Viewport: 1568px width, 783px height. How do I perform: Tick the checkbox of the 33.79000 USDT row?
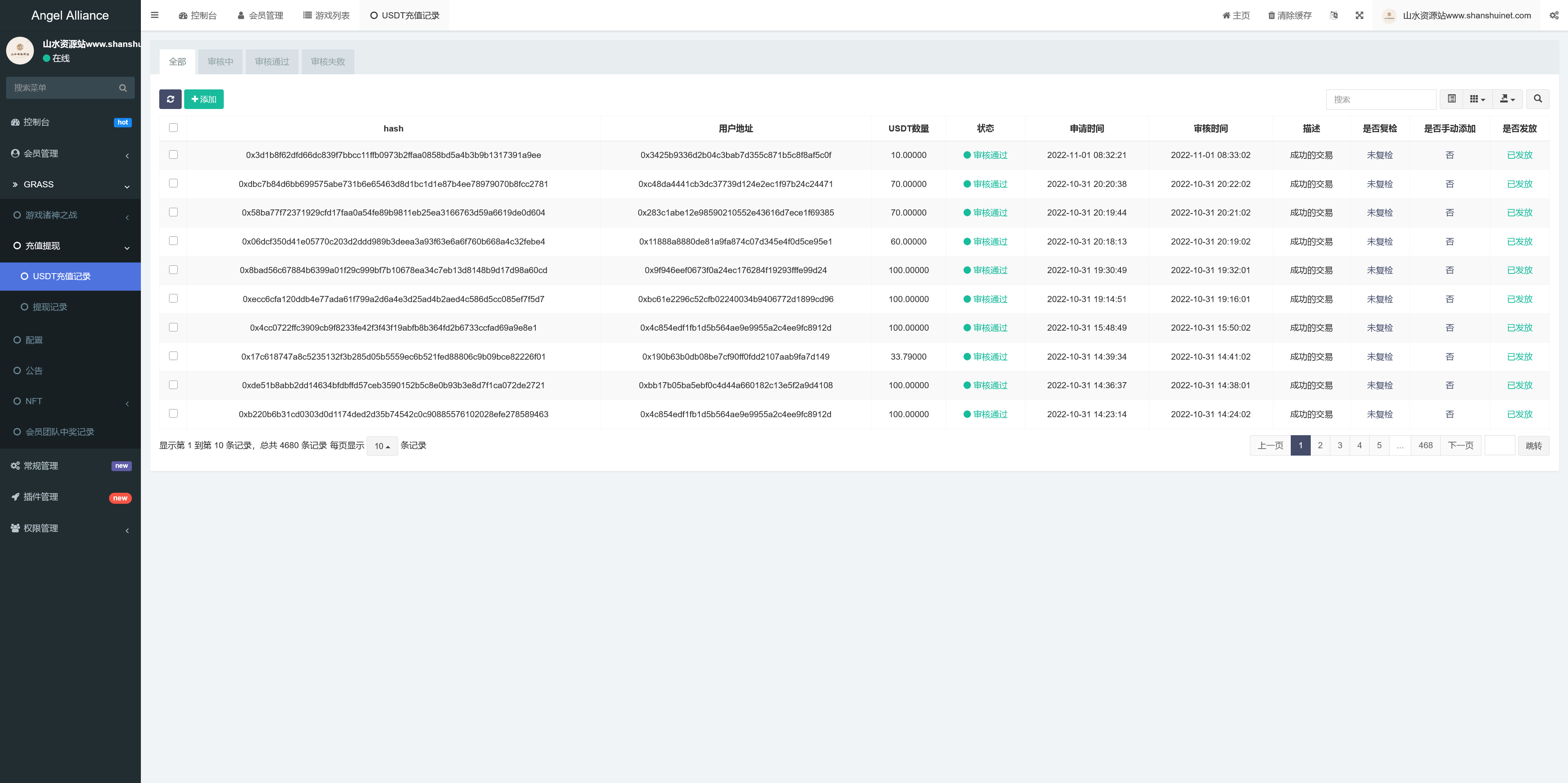click(174, 356)
